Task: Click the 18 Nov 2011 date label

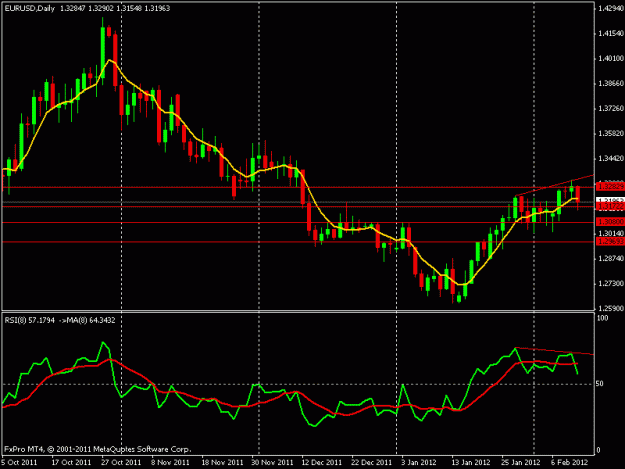Action: point(222,463)
